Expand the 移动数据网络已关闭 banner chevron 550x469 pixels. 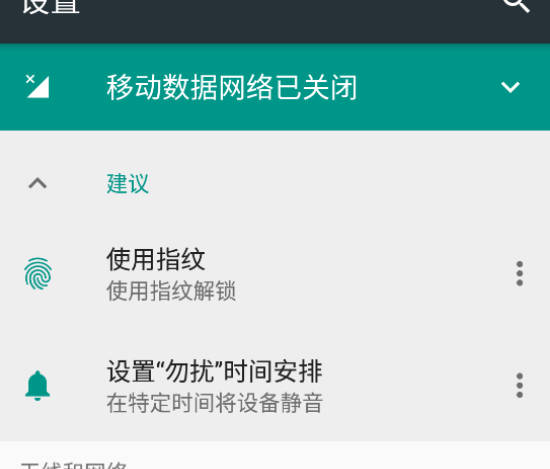point(510,87)
